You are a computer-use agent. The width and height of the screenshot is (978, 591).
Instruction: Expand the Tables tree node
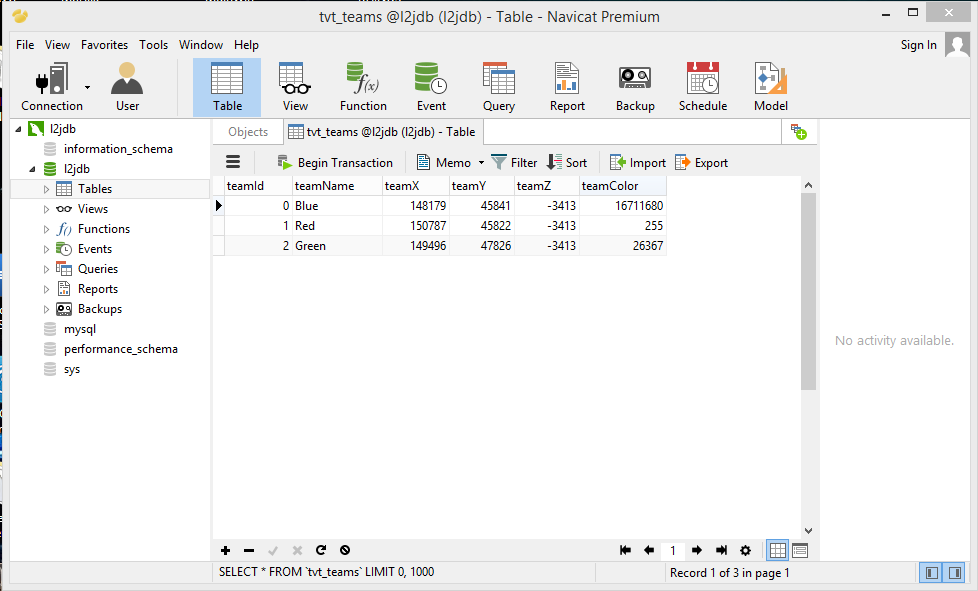(x=46, y=189)
